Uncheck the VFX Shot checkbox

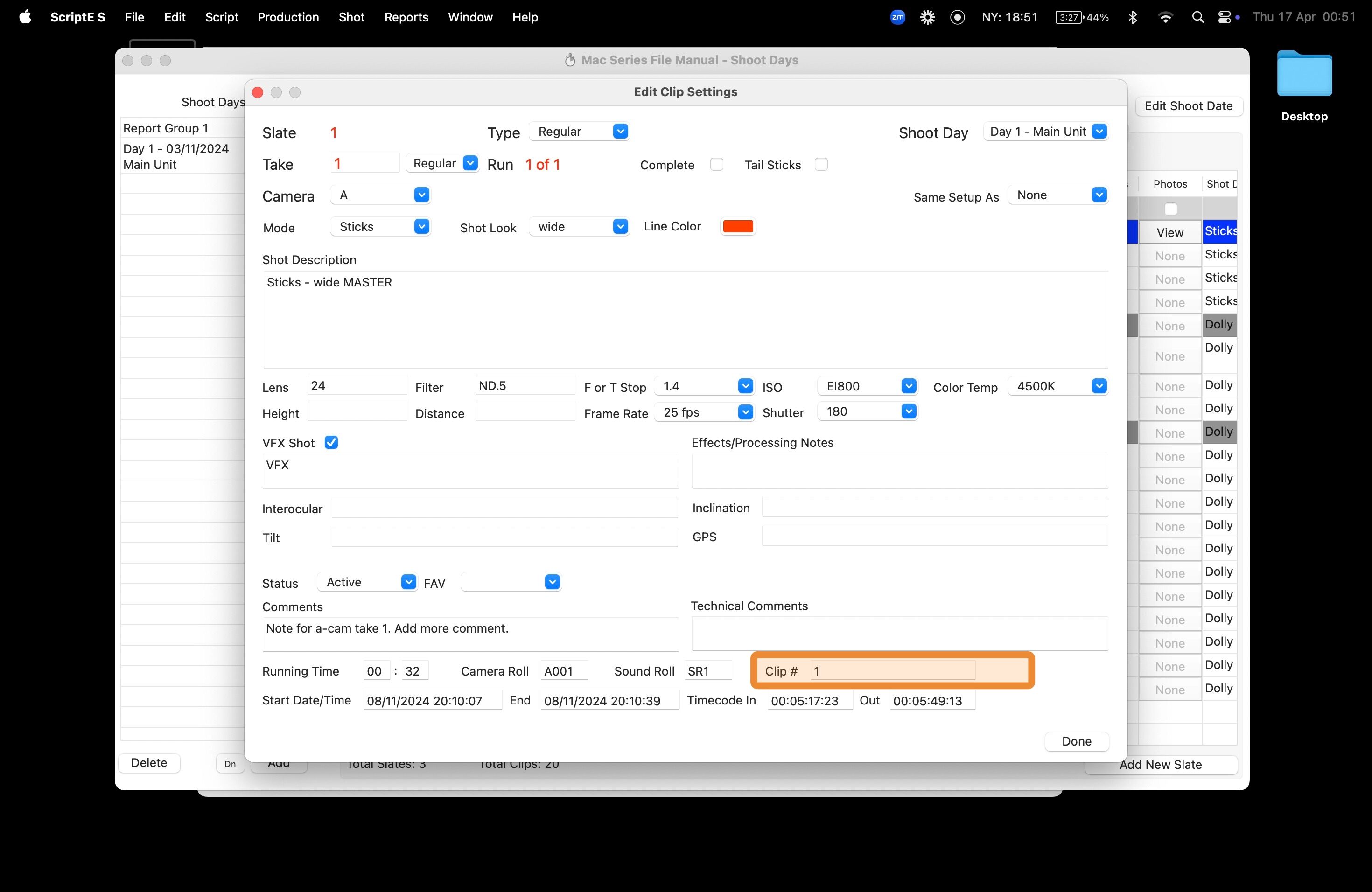[x=331, y=443]
